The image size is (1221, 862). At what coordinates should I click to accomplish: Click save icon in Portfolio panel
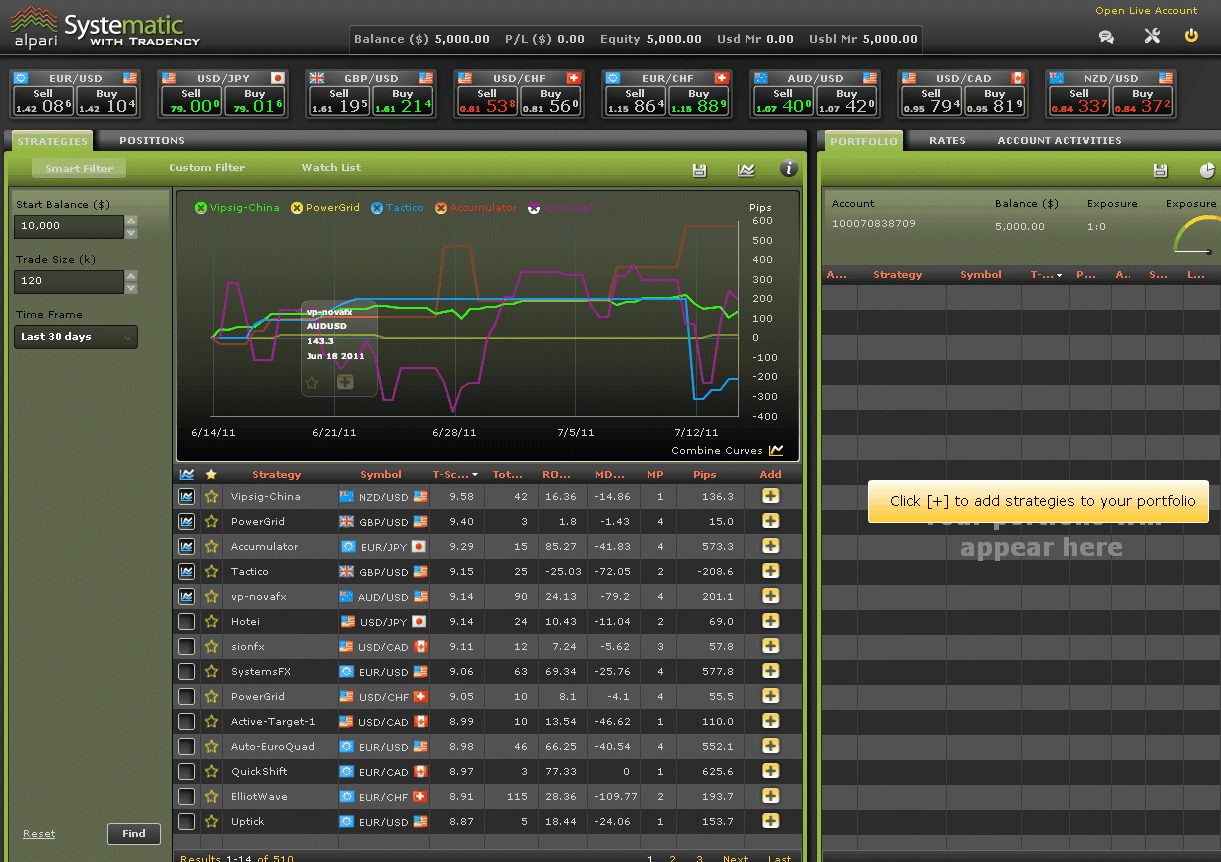[1160, 171]
